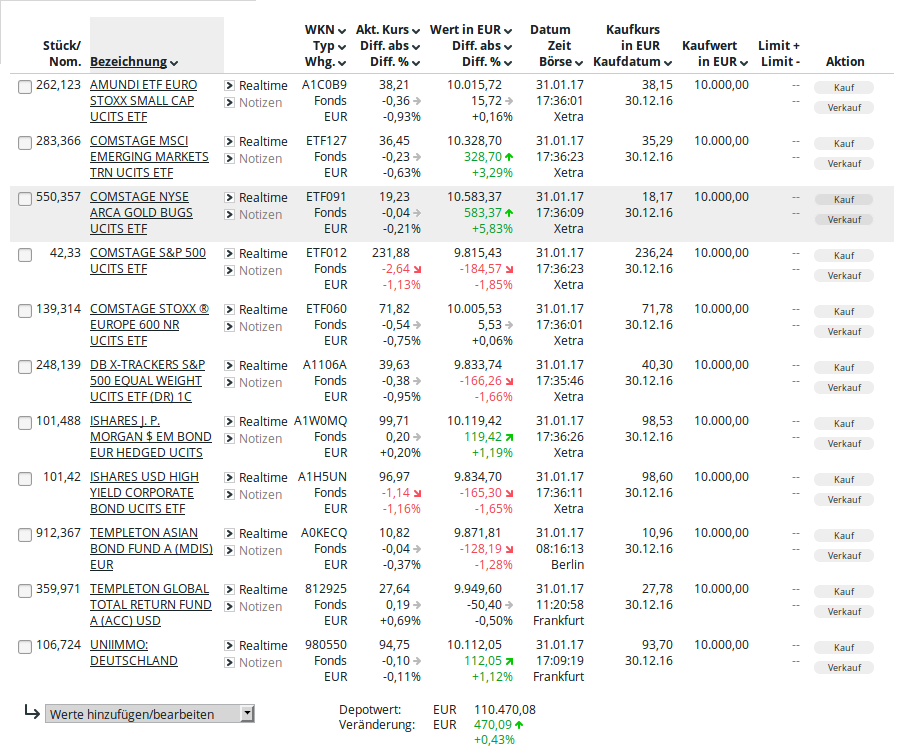This screenshot has height=753, width=900.
Task: Sort by WKN column arrow
Action: pos(342,31)
